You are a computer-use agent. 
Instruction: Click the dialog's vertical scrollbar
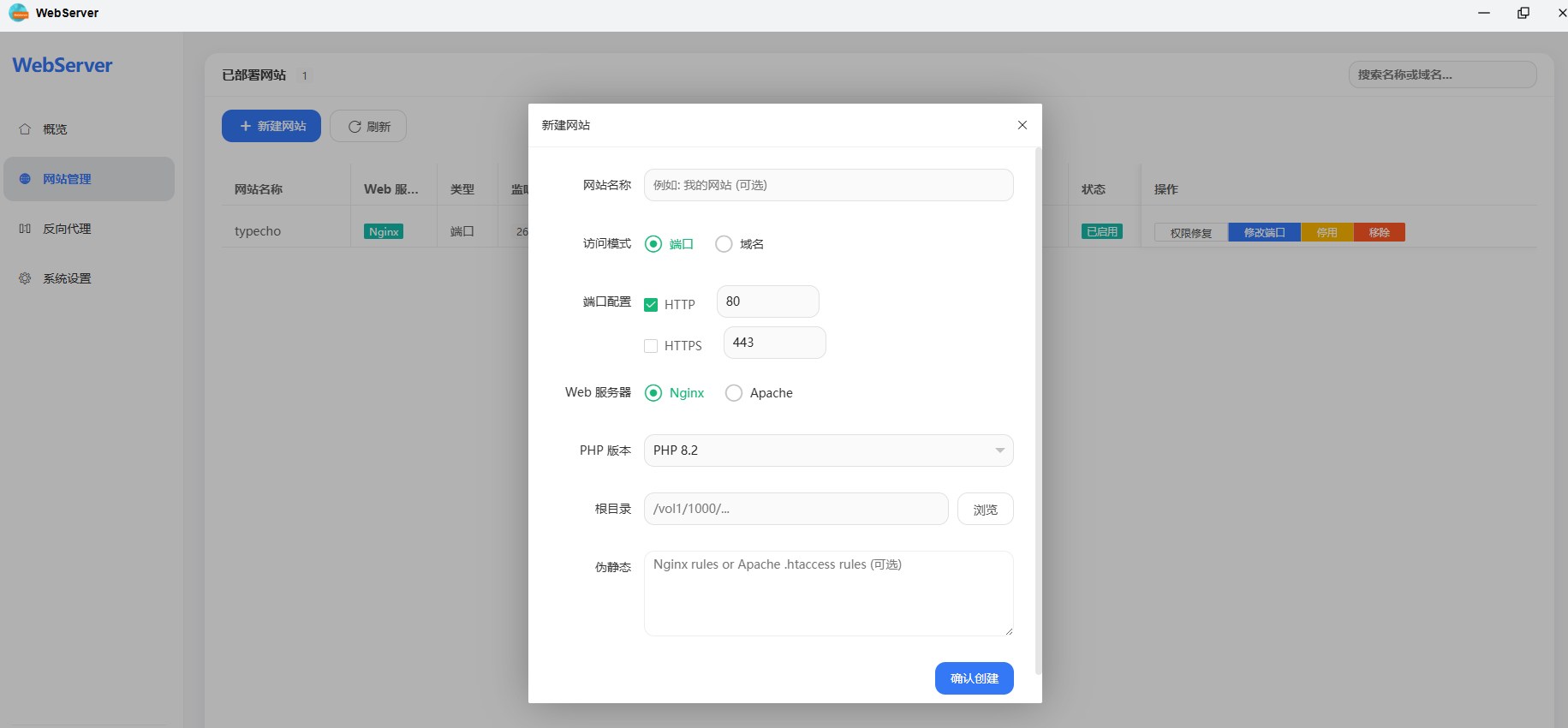(x=1039, y=411)
